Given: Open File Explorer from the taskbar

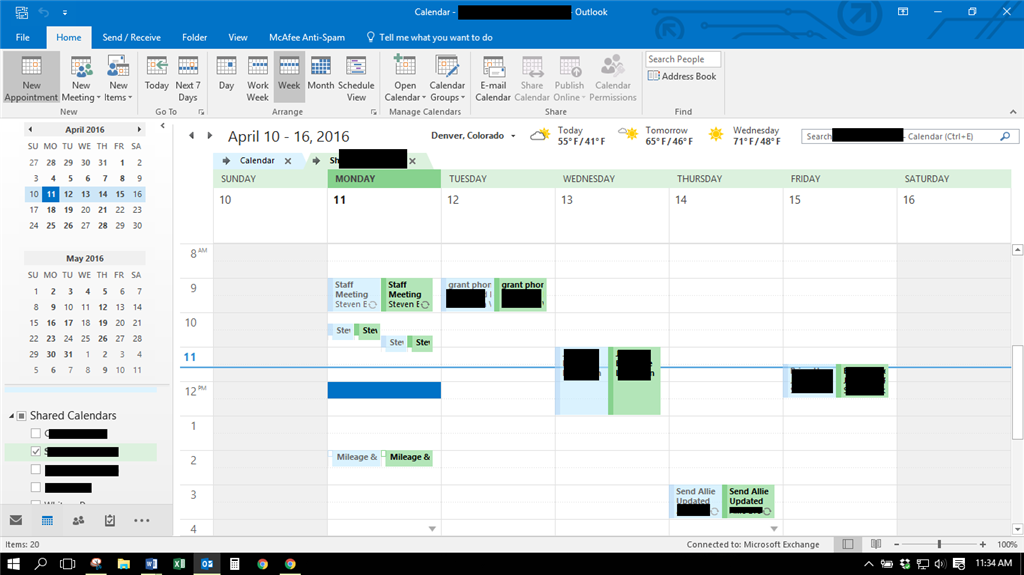Looking at the screenshot, I should 123,564.
